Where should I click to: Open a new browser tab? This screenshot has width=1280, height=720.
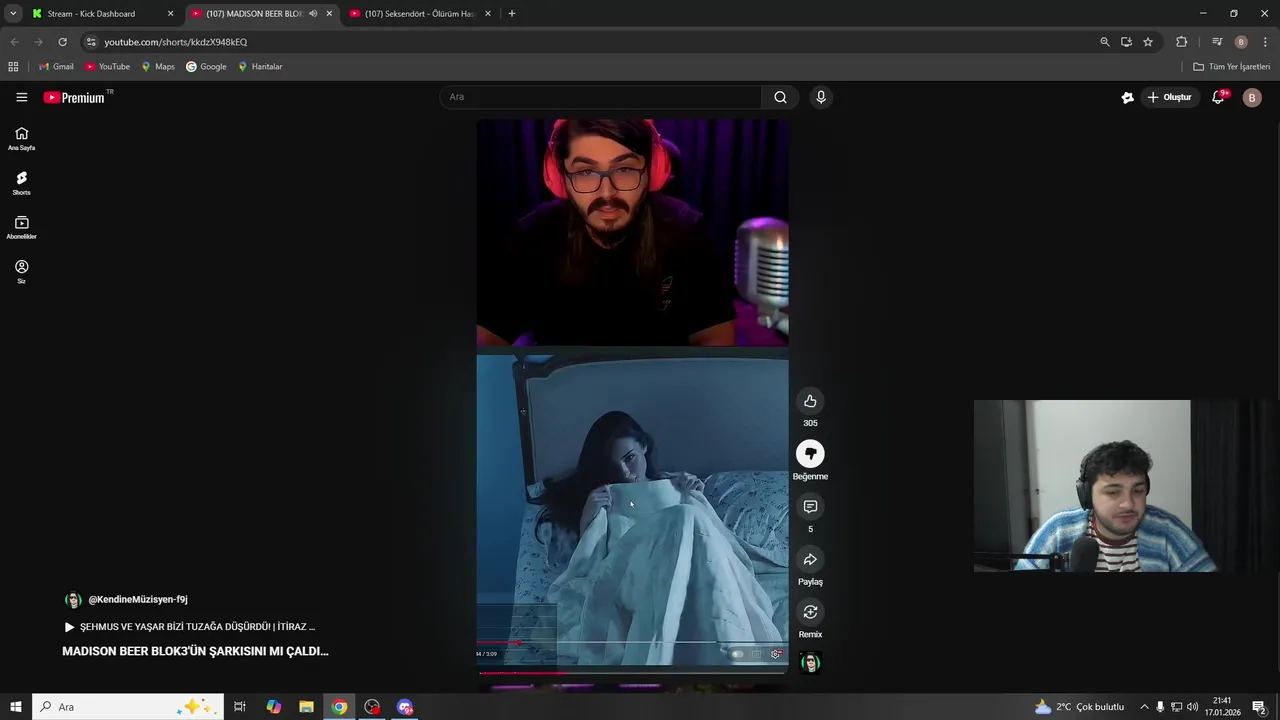512,14
